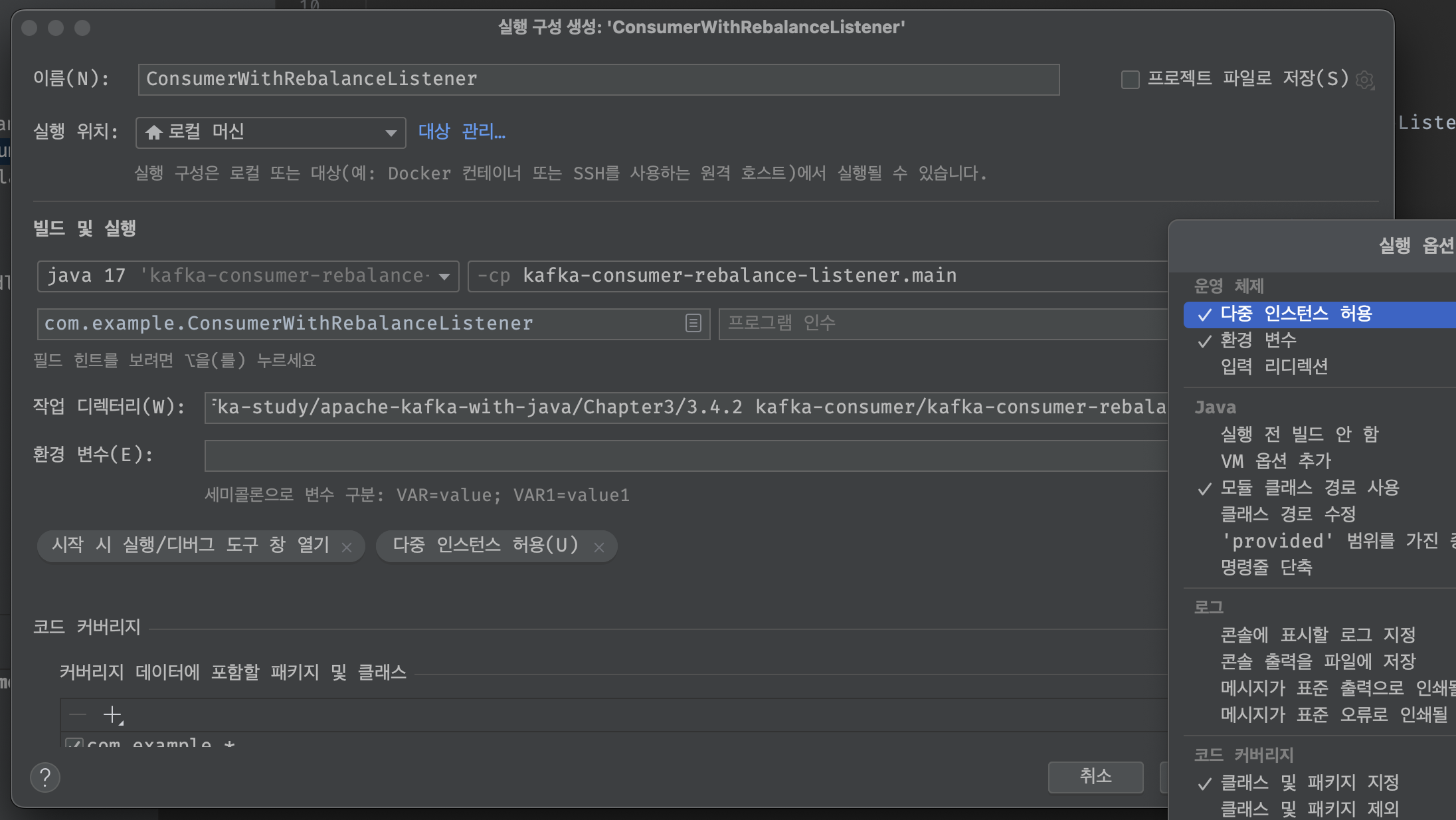This screenshot has width=1456, height=820.
Task: Click the settings gear beside project file save
Action: click(x=1364, y=80)
